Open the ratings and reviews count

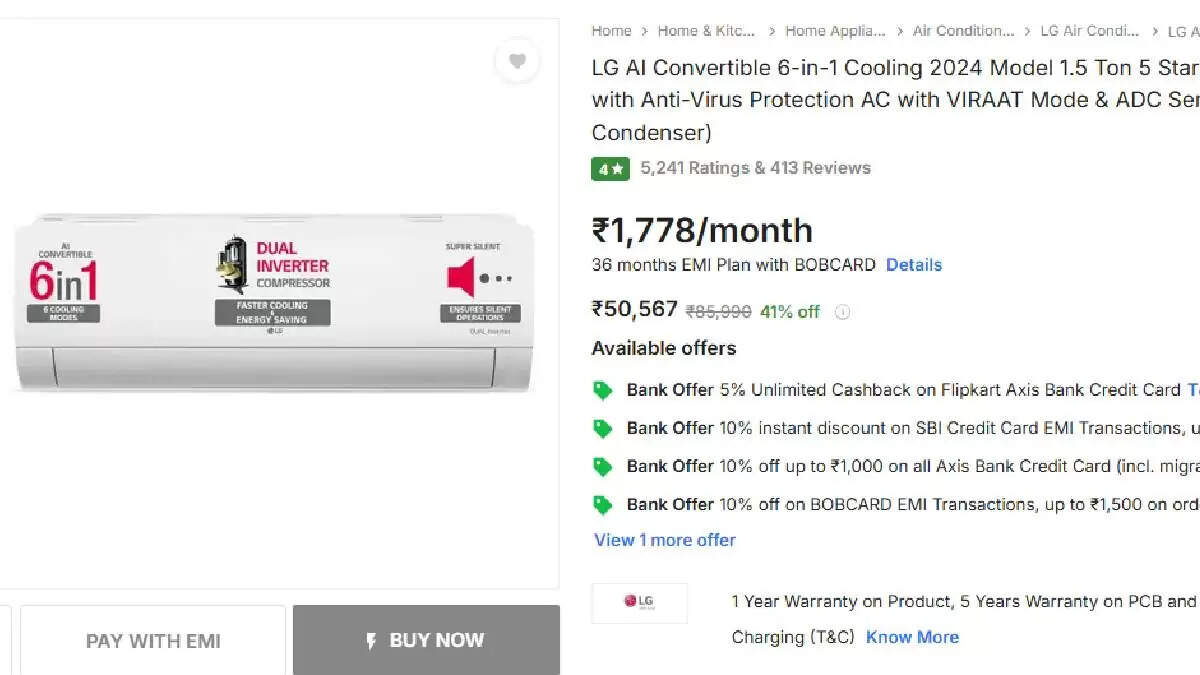[755, 168]
